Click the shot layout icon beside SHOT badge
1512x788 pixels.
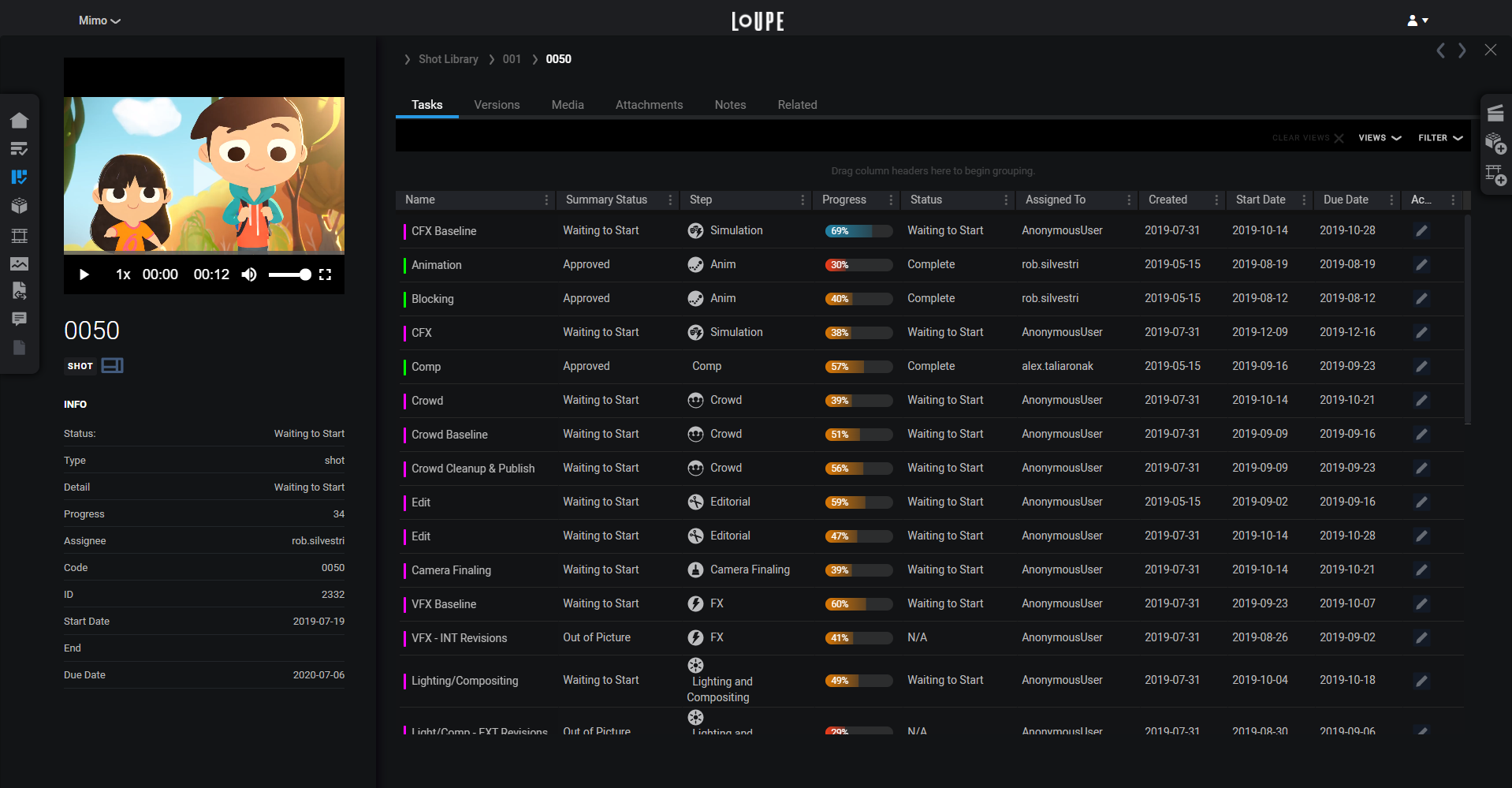click(112, 365)
